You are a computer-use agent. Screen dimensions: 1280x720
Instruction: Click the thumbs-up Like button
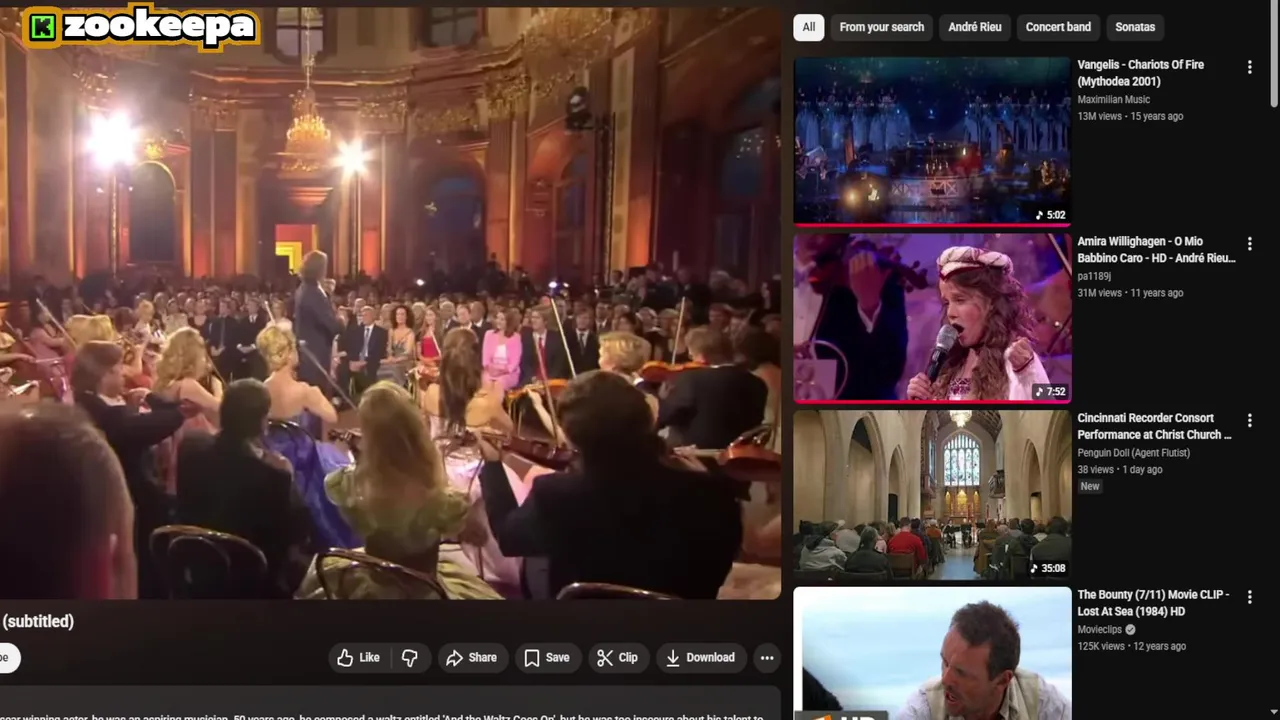pyautogui.click(x=359, y=657)
